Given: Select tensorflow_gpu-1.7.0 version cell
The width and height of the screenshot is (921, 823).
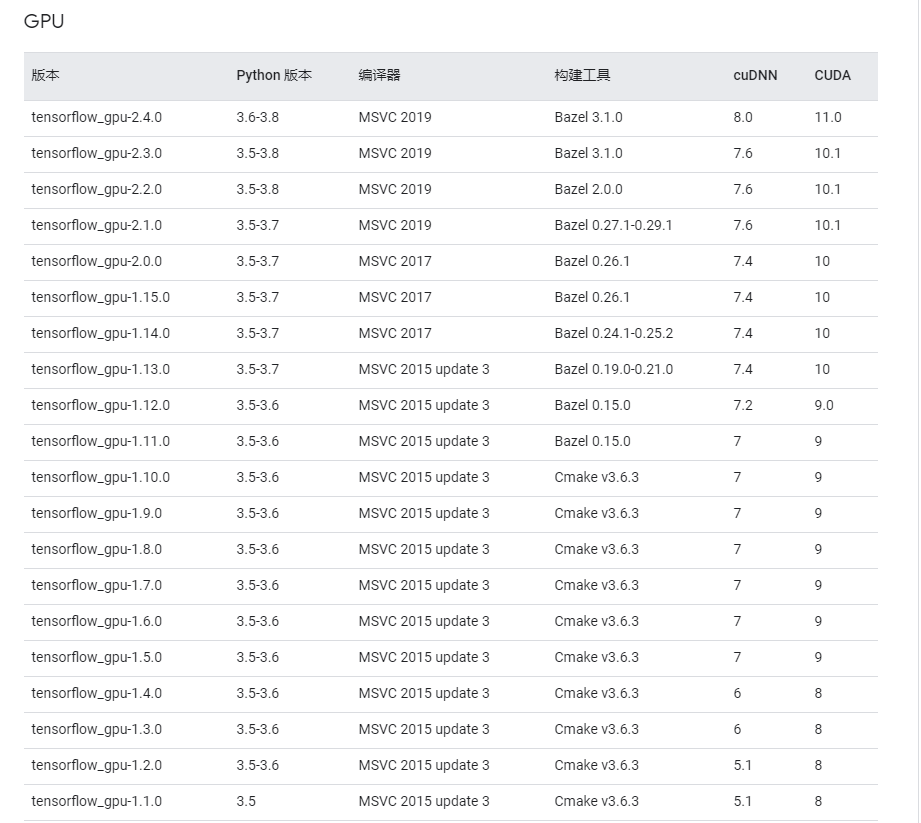Looking at the screenshot, I should pyautogui.click(x=96, y=585).
